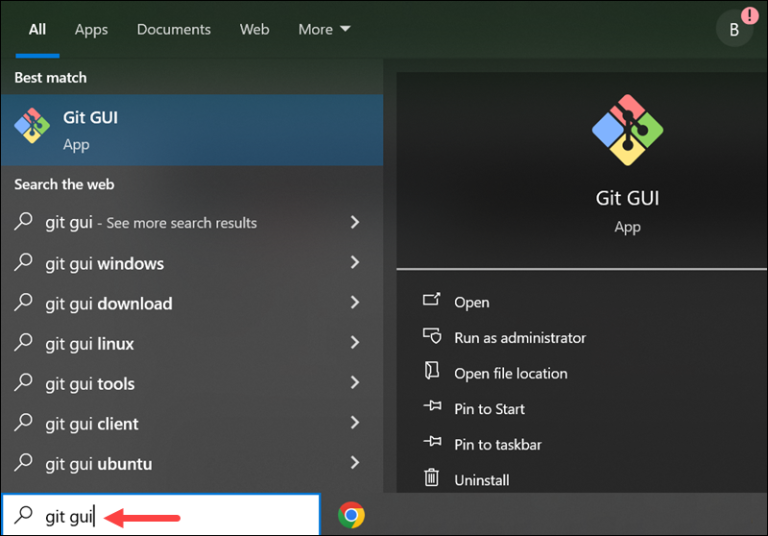Image resolution: width=768 pixels, height=536 pixels.
Task: Switch to the Documents tab
Action: coord(174,29)
